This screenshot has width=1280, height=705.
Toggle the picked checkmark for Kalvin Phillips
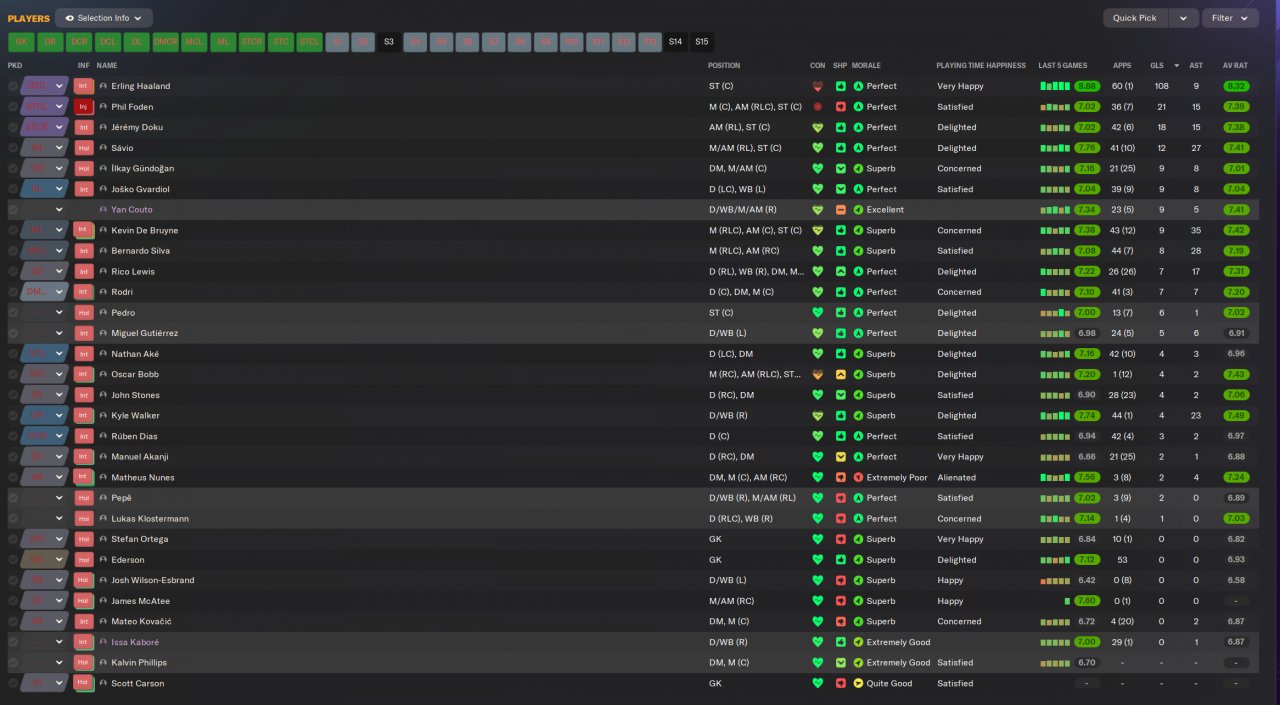pyautogui.click(x=13, y=663)
